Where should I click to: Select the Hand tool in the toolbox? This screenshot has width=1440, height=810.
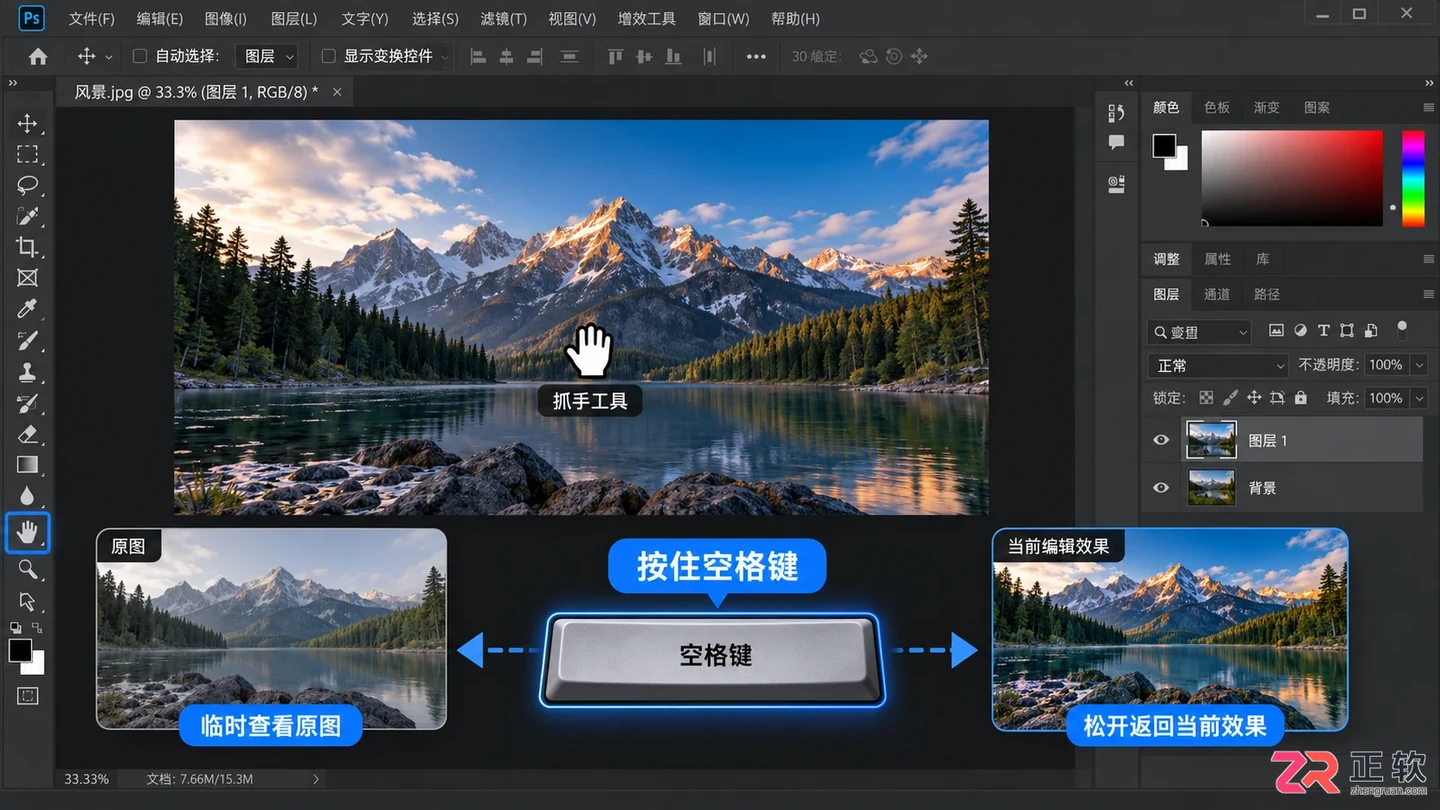pyautogui.click(x=27, y=533)
